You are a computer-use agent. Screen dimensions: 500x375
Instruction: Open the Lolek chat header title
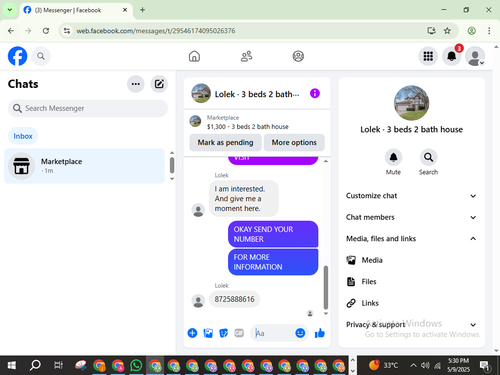pos(257,94)
